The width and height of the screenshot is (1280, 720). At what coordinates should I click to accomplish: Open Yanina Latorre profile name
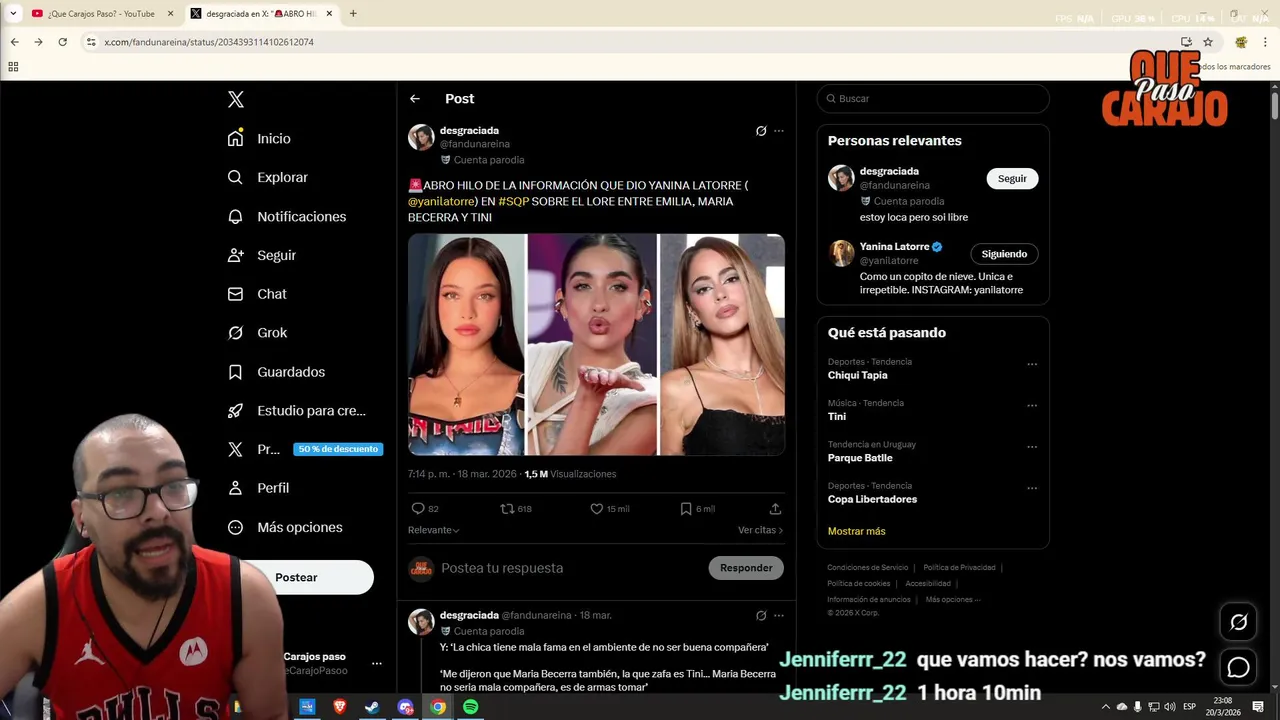pos(894,246)
